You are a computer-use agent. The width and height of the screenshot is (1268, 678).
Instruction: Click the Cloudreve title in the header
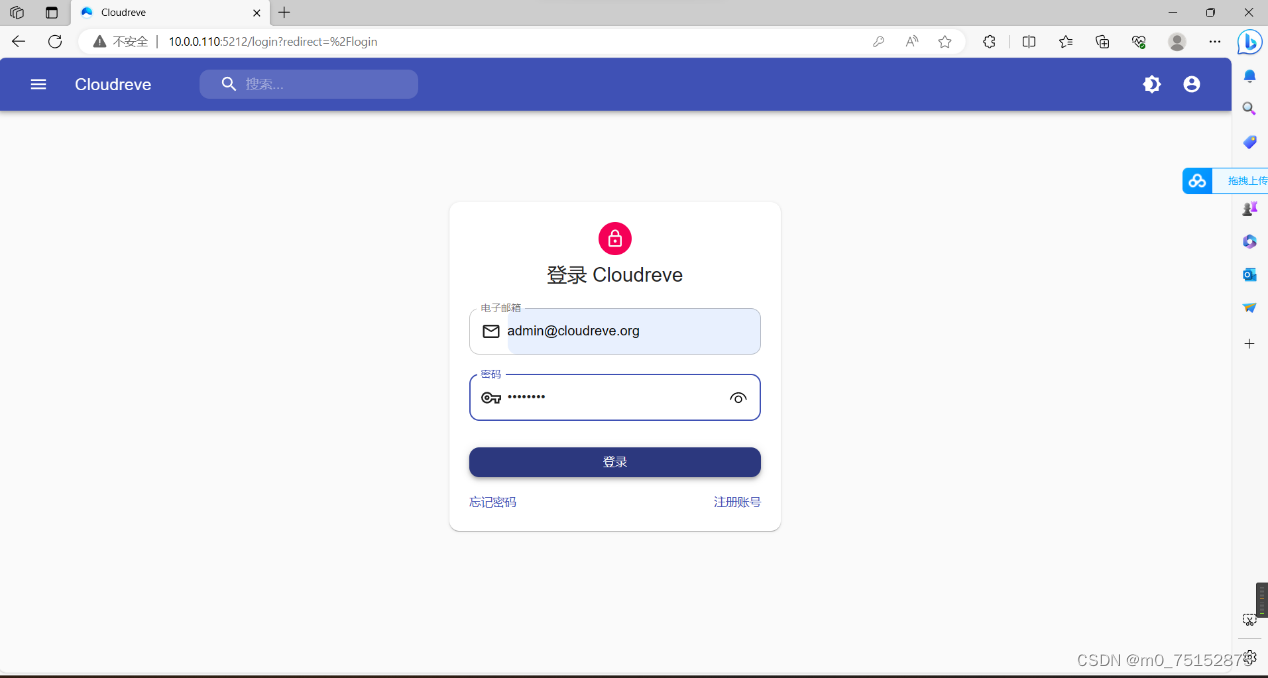tap(113, 84)
